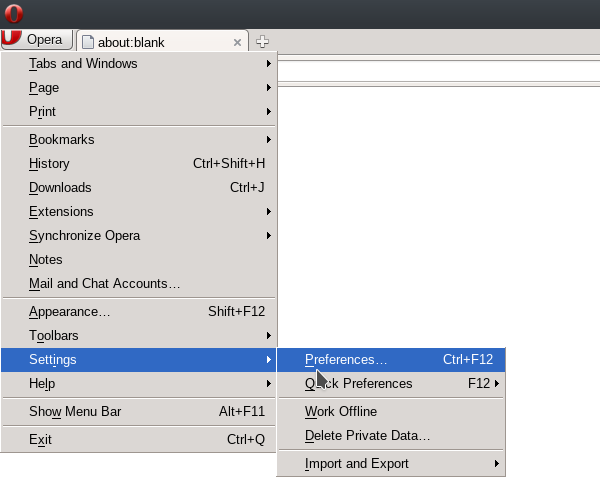Screen dimensions: 600x500
Task: Click the Opera menu button
Action: point(37,40)
